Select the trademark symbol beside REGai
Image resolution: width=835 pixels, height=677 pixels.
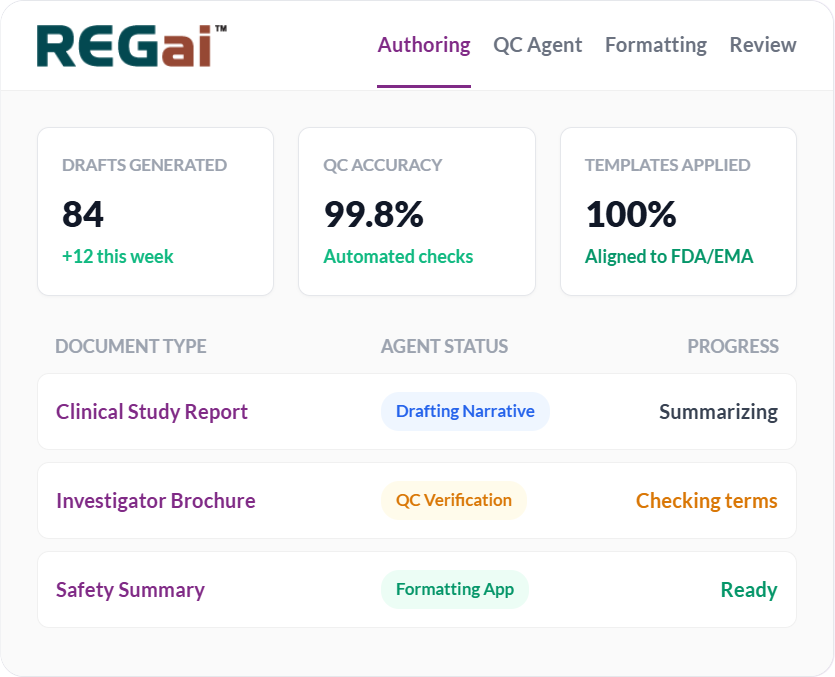218,32
